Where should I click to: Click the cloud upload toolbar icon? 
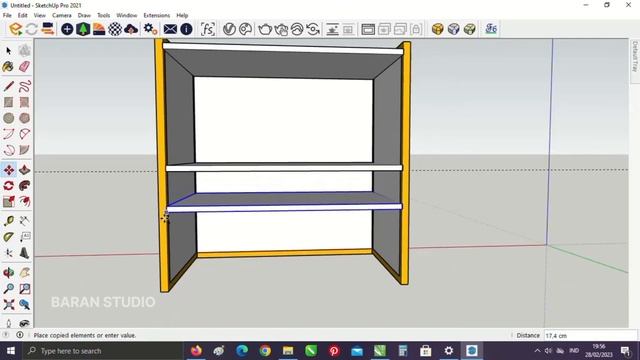click(x=131, y=29)
